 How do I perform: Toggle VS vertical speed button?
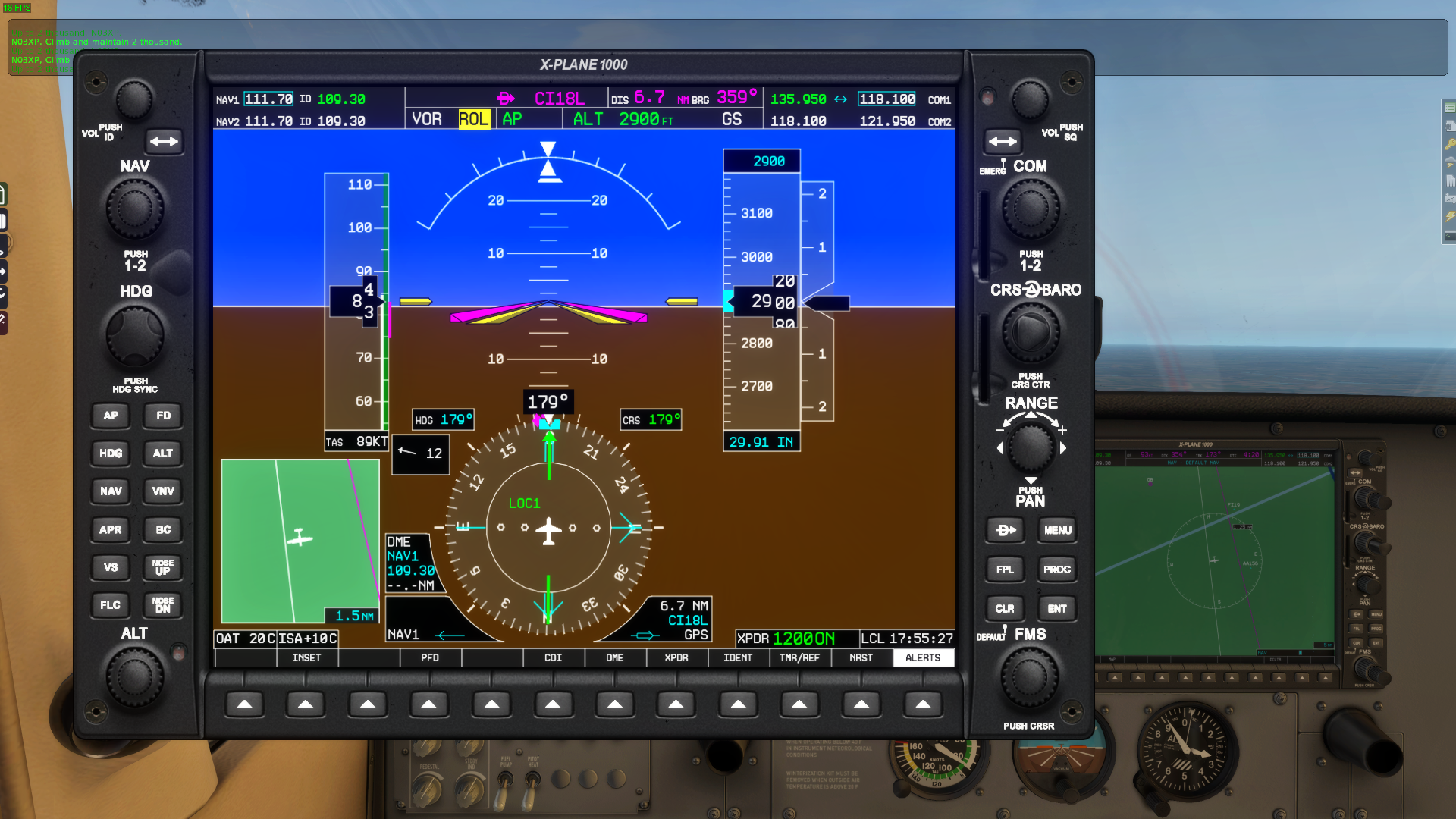click(111, 567)
